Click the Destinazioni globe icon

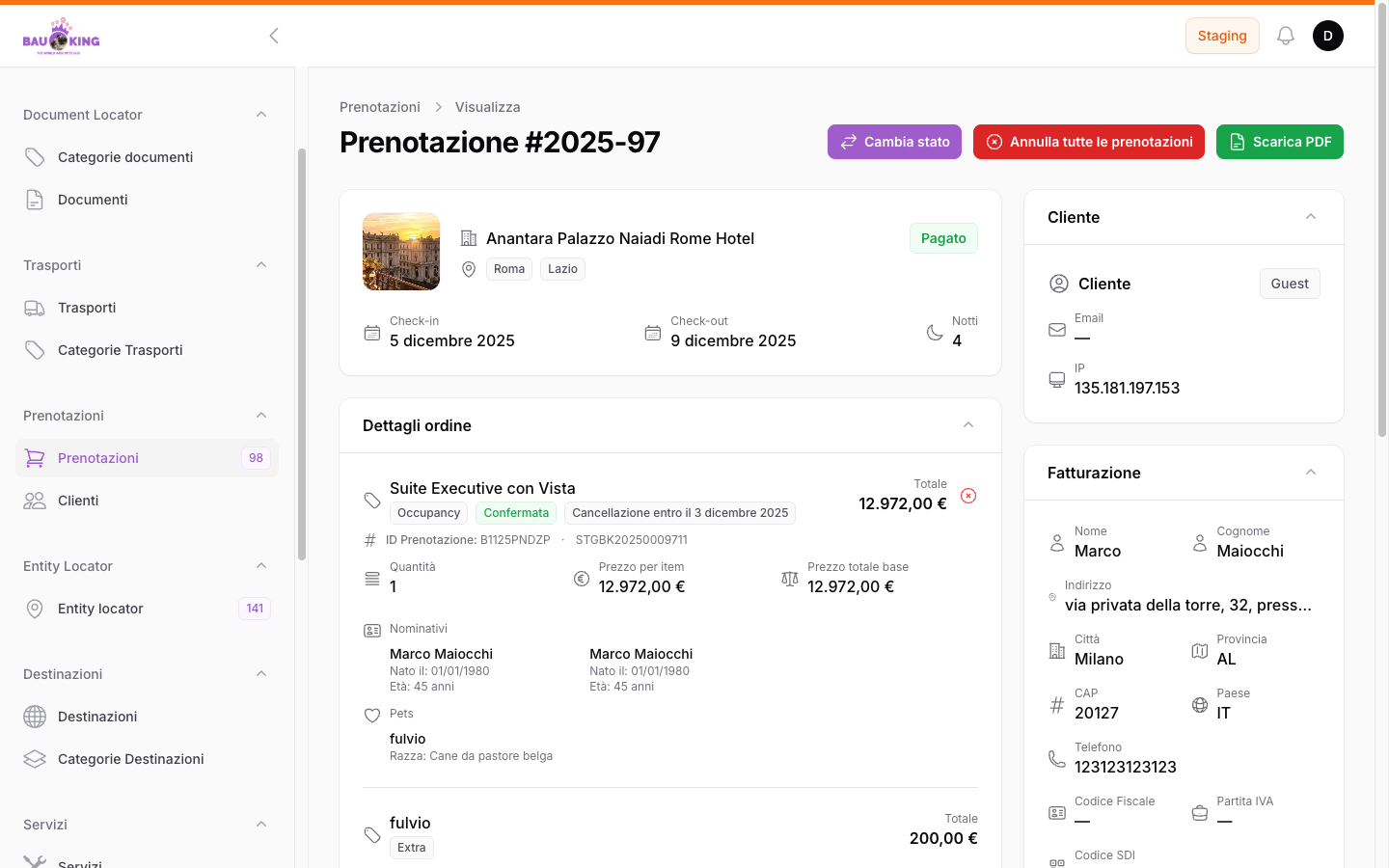coord(35,717)
